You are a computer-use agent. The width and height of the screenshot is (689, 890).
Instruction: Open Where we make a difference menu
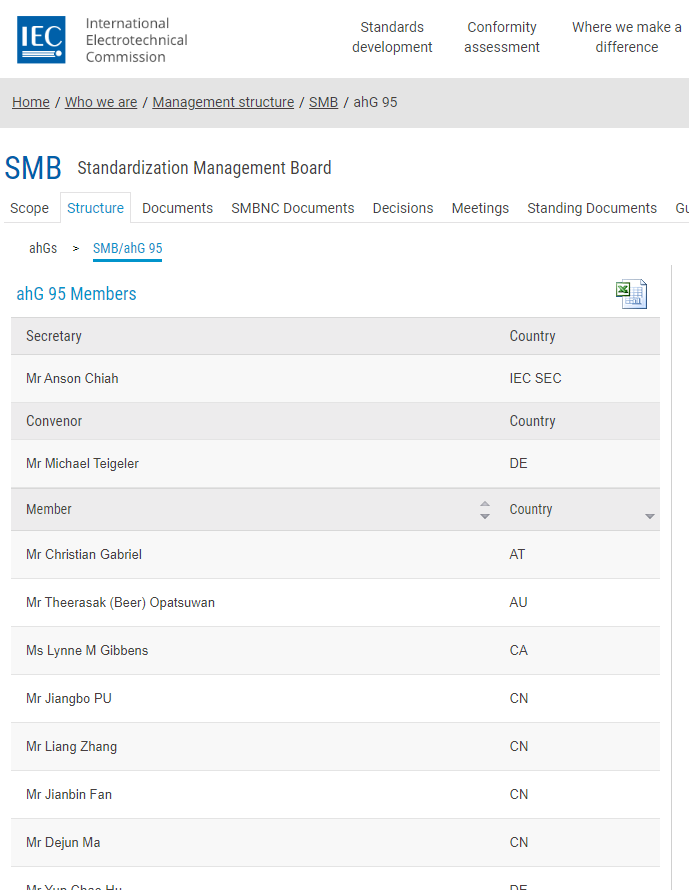tap(627, 37)
